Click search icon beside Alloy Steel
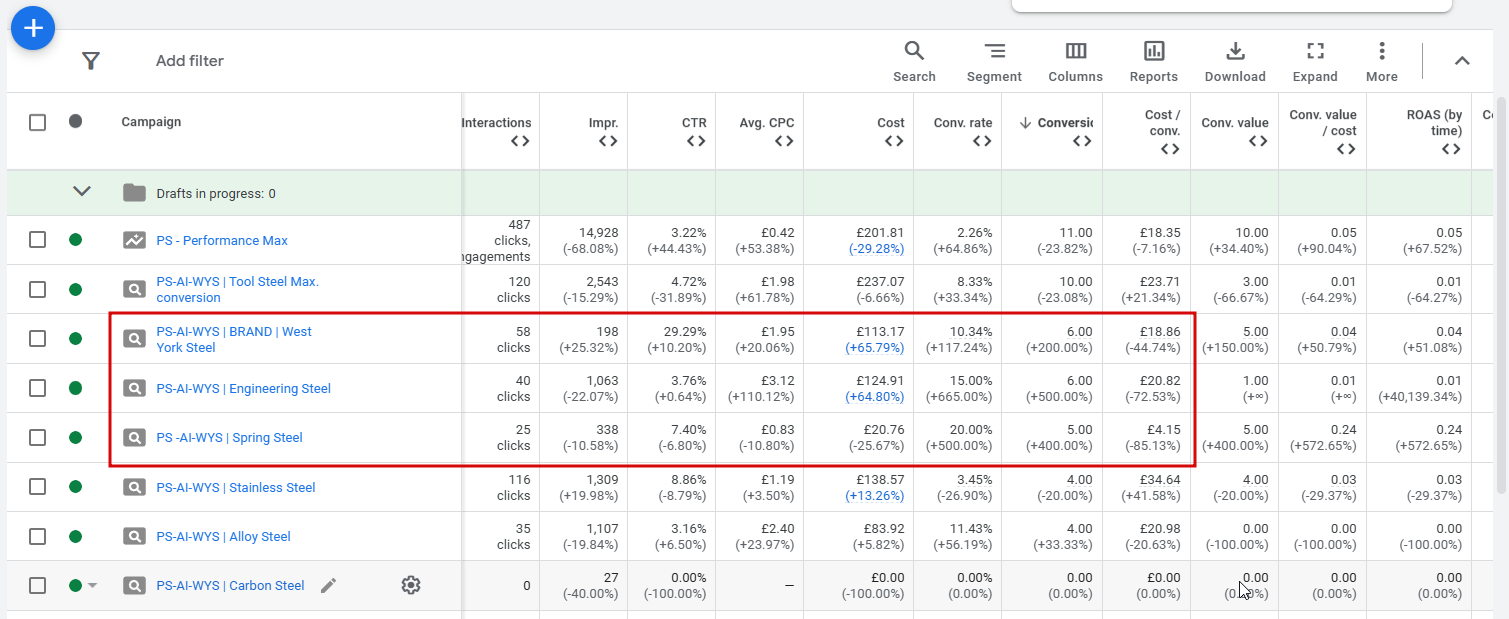This screenshot has height=619, width=1509. tap(134, 536)
